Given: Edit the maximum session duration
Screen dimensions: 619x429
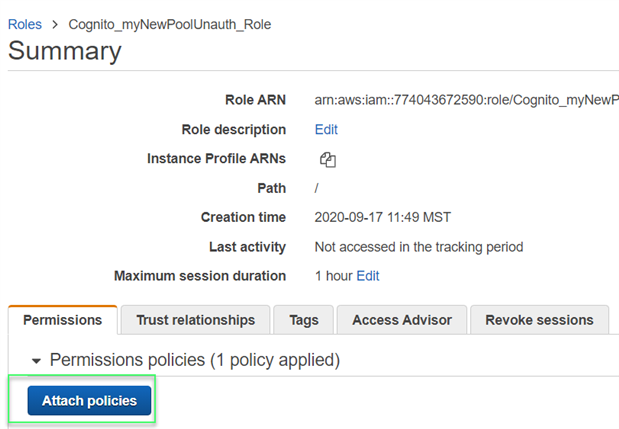Looking at the screenshot, I should click(368, 275).
